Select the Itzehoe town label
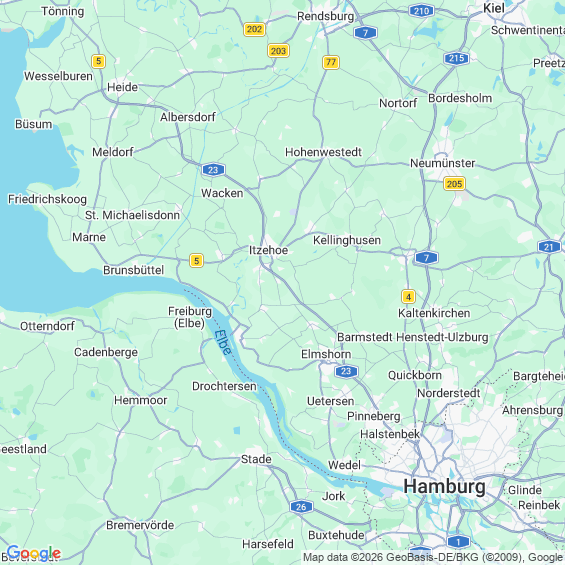Image resolution: width=565 pixels, height=565 pixels. tap(268, 250)
